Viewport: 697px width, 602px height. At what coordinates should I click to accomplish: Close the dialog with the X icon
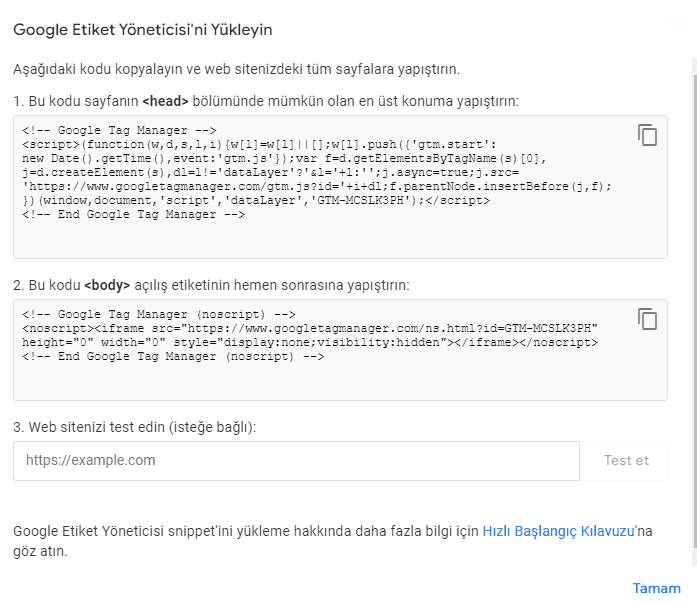point(677,27)
